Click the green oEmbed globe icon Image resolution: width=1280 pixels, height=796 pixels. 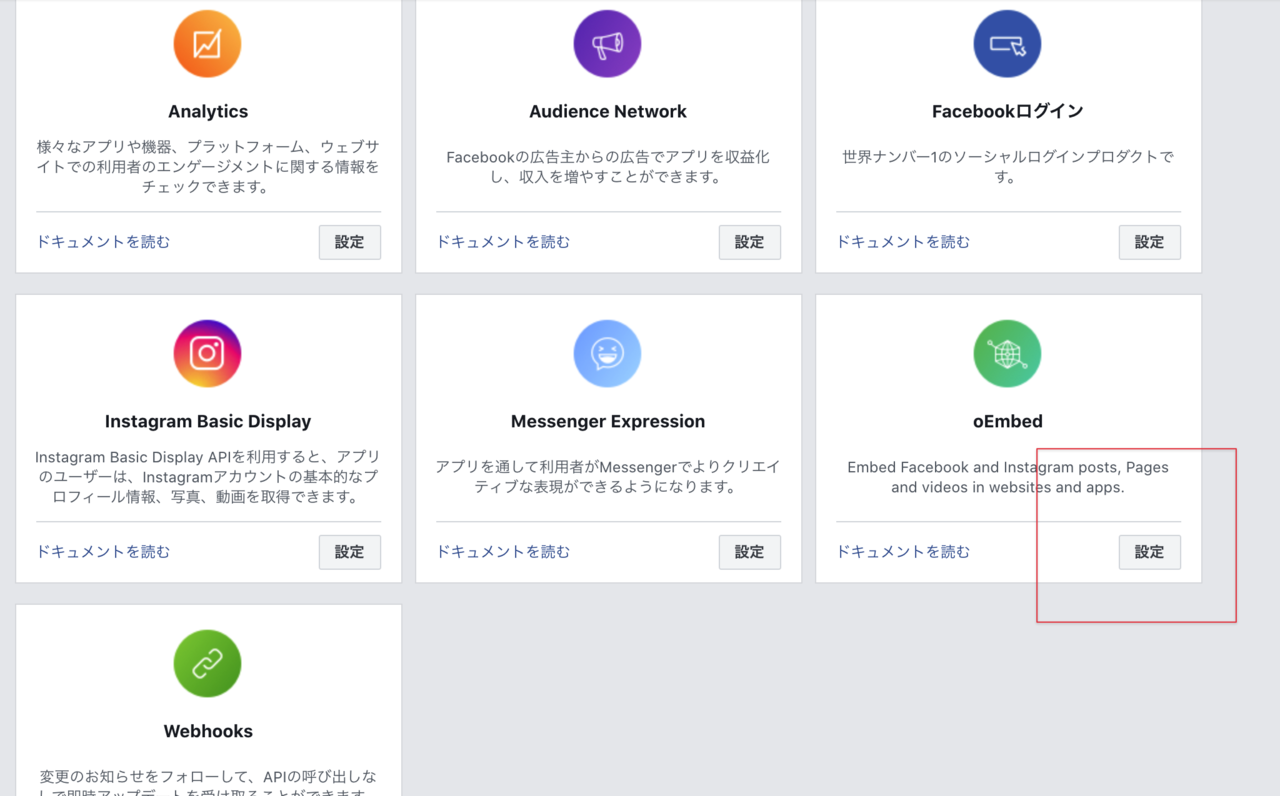click(x=1008, y=354)
